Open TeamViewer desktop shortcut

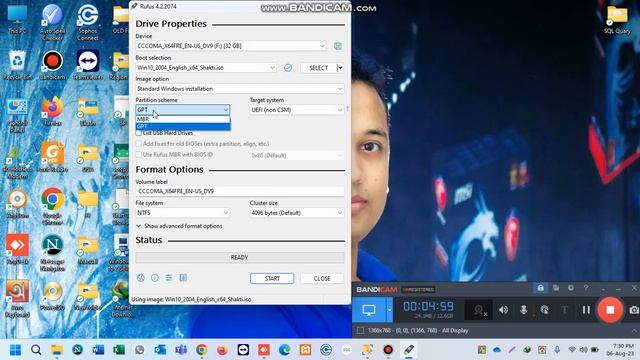click(88, 65)
